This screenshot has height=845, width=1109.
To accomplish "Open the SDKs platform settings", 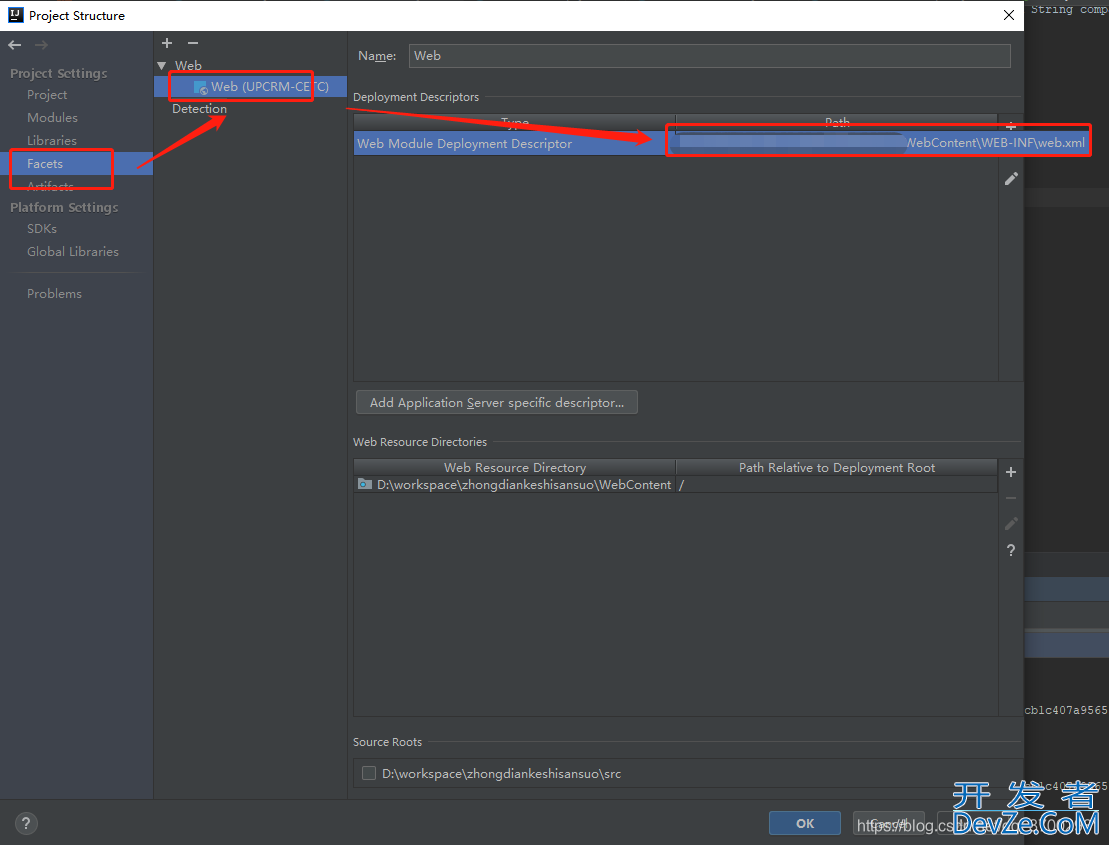I will click(42, 228).
